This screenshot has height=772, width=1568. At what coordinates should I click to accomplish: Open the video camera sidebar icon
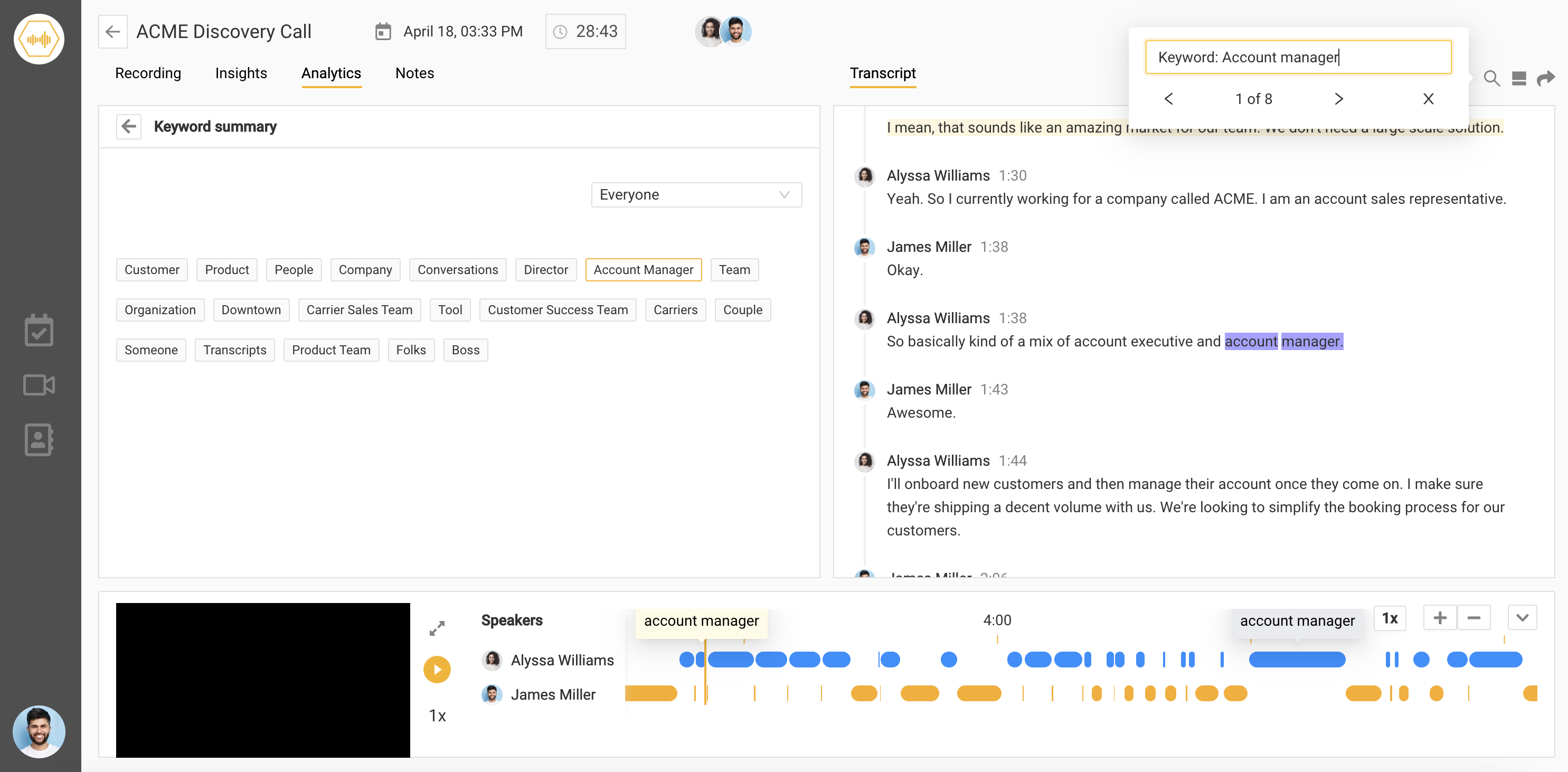click(39, 385)
